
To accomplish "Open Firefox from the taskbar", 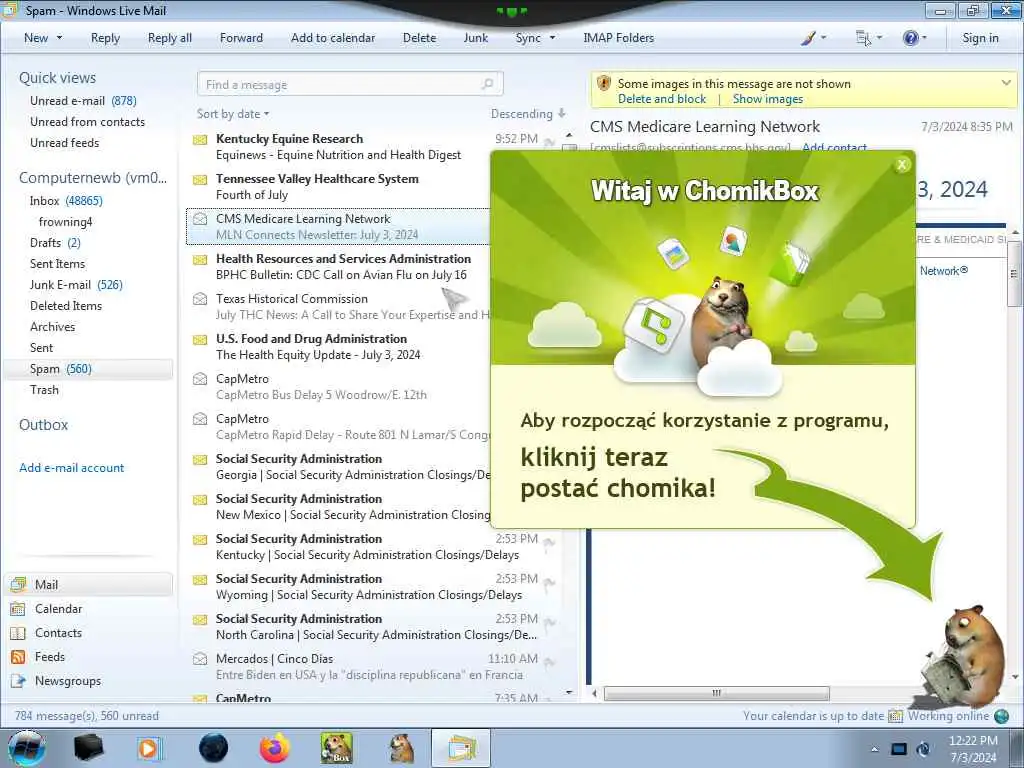I will [x=275, y=748].
